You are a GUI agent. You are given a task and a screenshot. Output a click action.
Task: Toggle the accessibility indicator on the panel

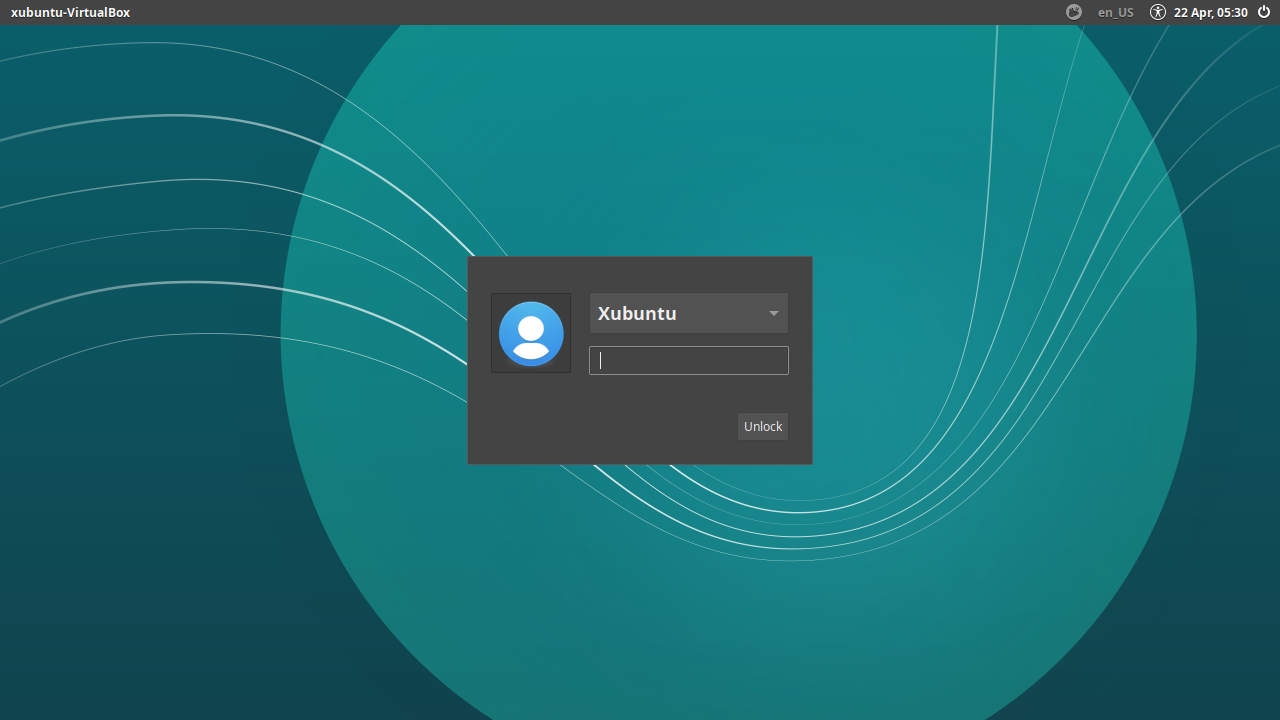point(1157,12)
